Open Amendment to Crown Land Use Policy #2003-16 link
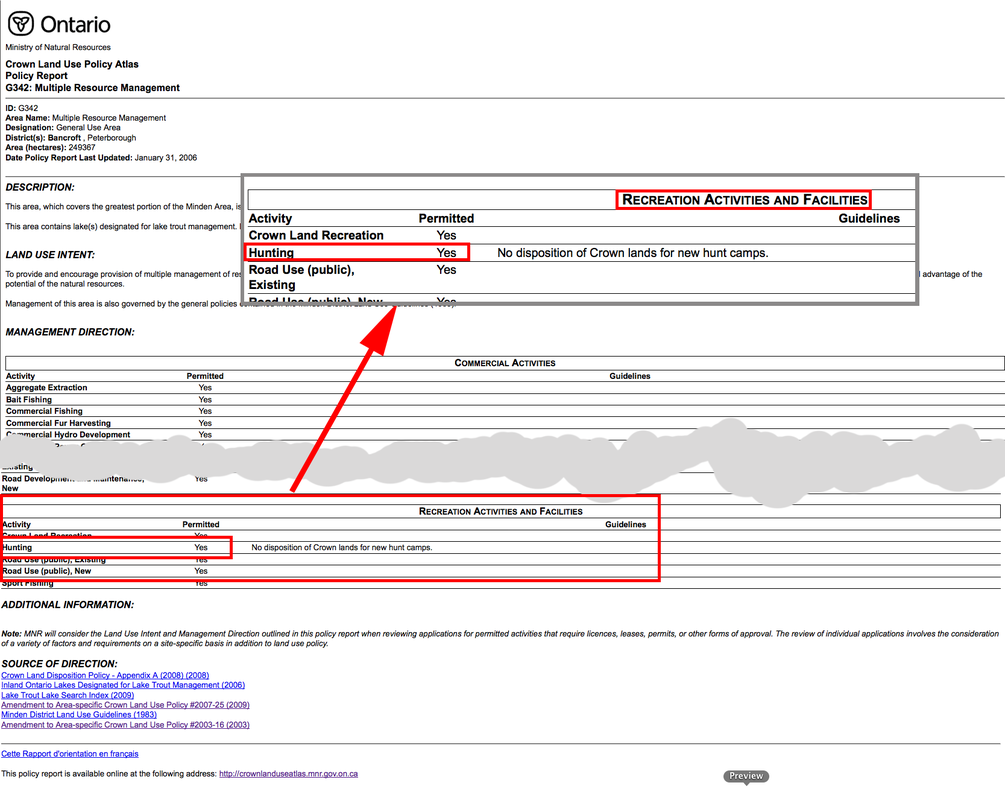1005x800 pixels. click(x=126, y=725)
